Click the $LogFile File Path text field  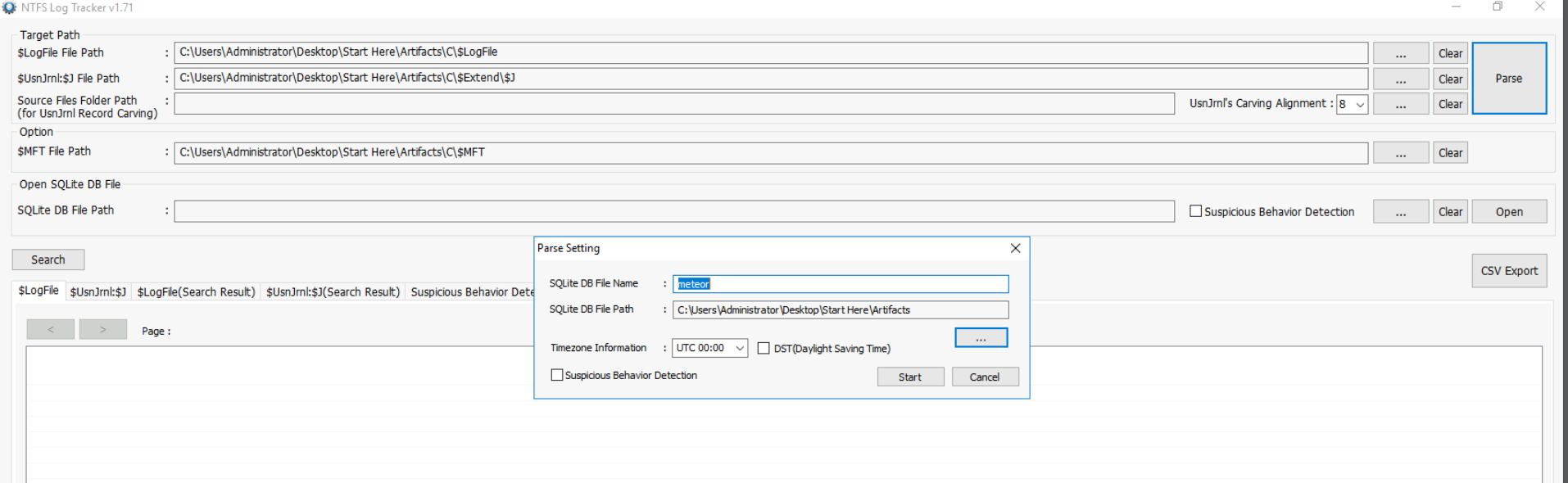771,52
